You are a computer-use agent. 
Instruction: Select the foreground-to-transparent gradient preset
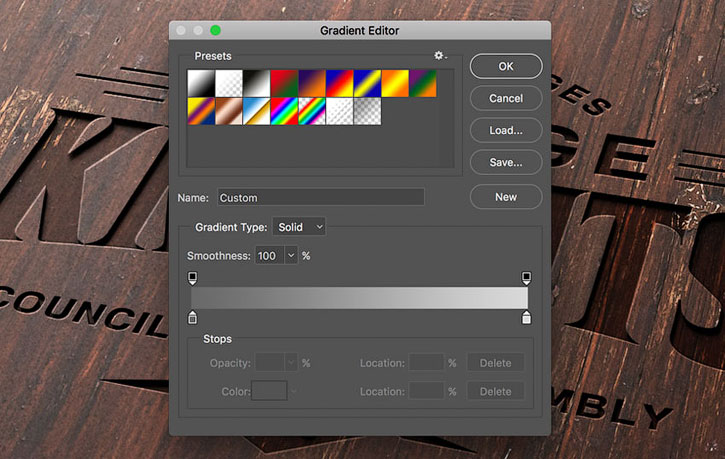pos(229,83)
